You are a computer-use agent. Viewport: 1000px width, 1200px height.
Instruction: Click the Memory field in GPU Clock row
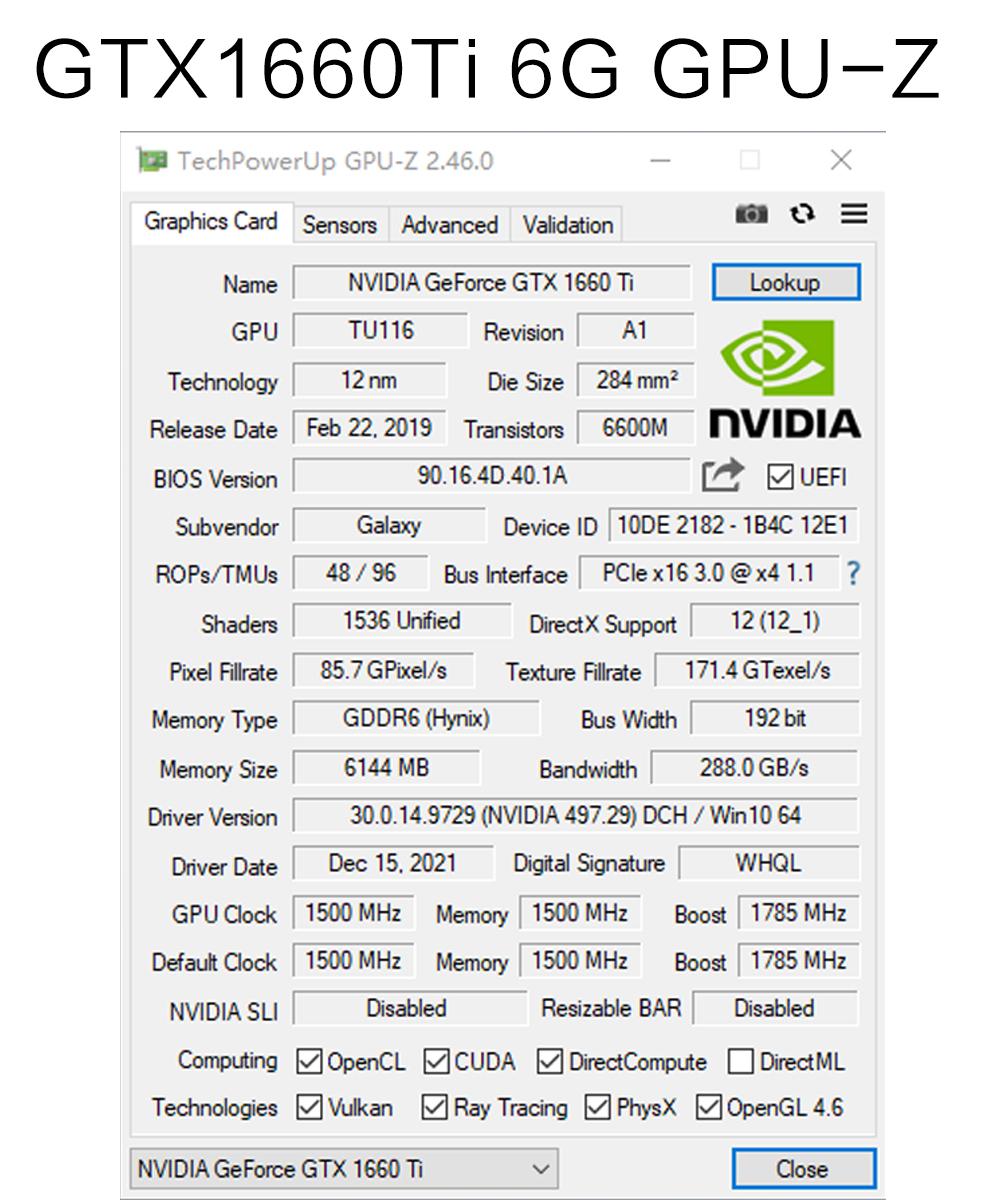click(580, 913)
